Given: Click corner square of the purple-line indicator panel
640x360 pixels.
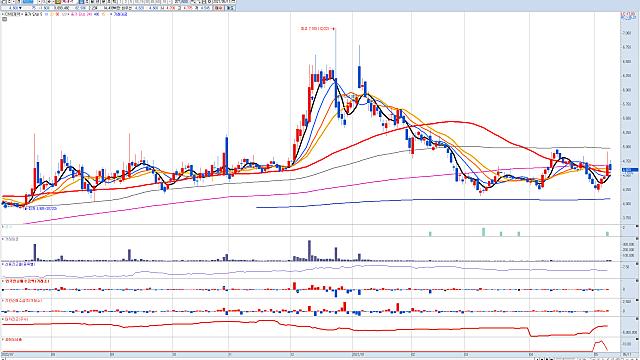Looking at the screenshot, I should coord(637,264).
